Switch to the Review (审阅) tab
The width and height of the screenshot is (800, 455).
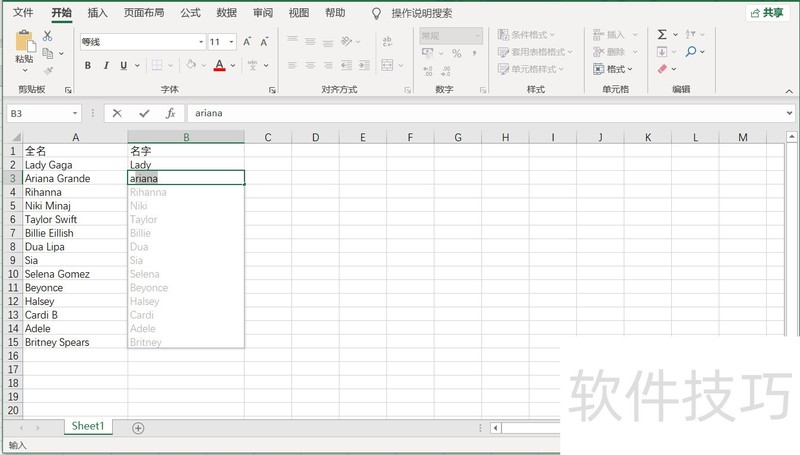[263, 13]
